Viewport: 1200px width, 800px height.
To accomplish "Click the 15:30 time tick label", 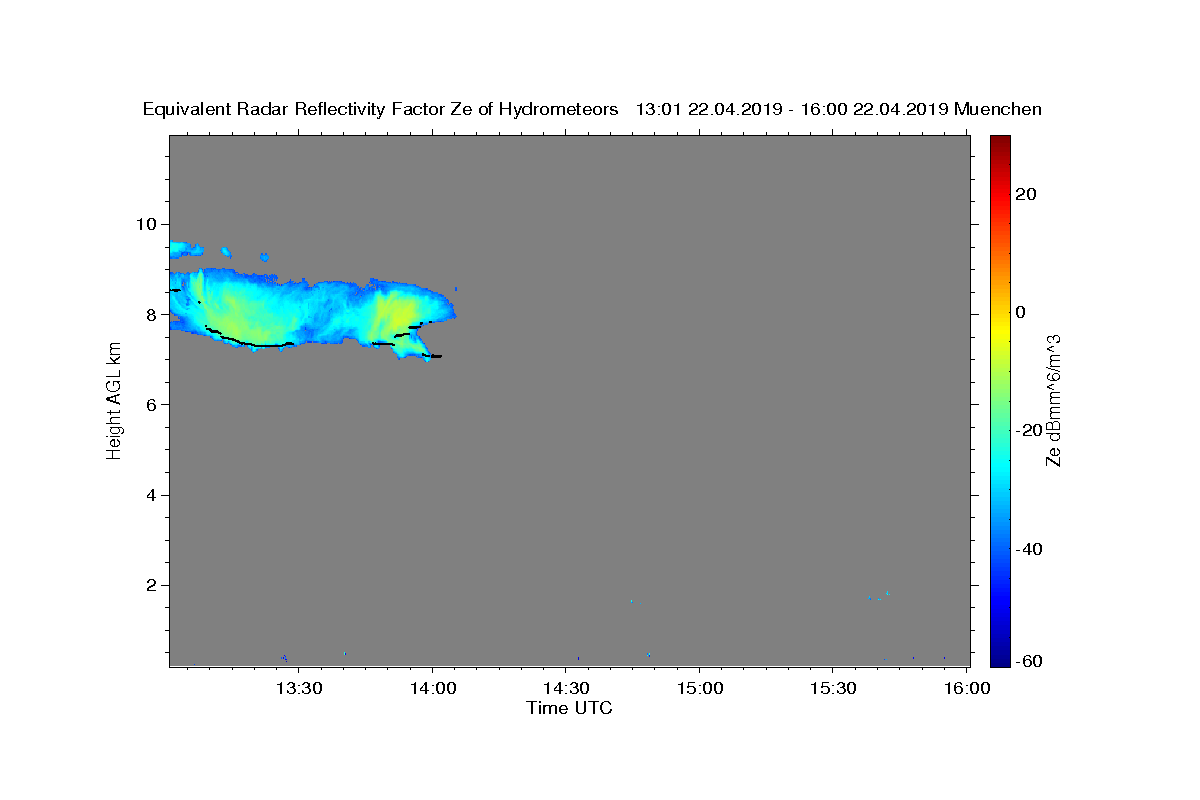I will (x=833, y=688).
